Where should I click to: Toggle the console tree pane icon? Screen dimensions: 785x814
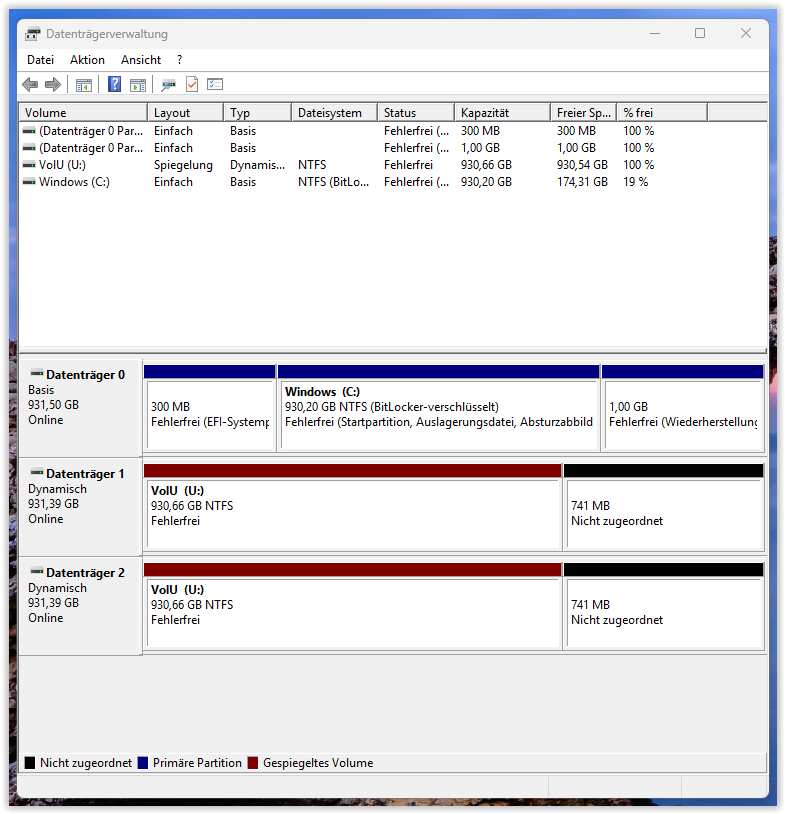point(84,85)
